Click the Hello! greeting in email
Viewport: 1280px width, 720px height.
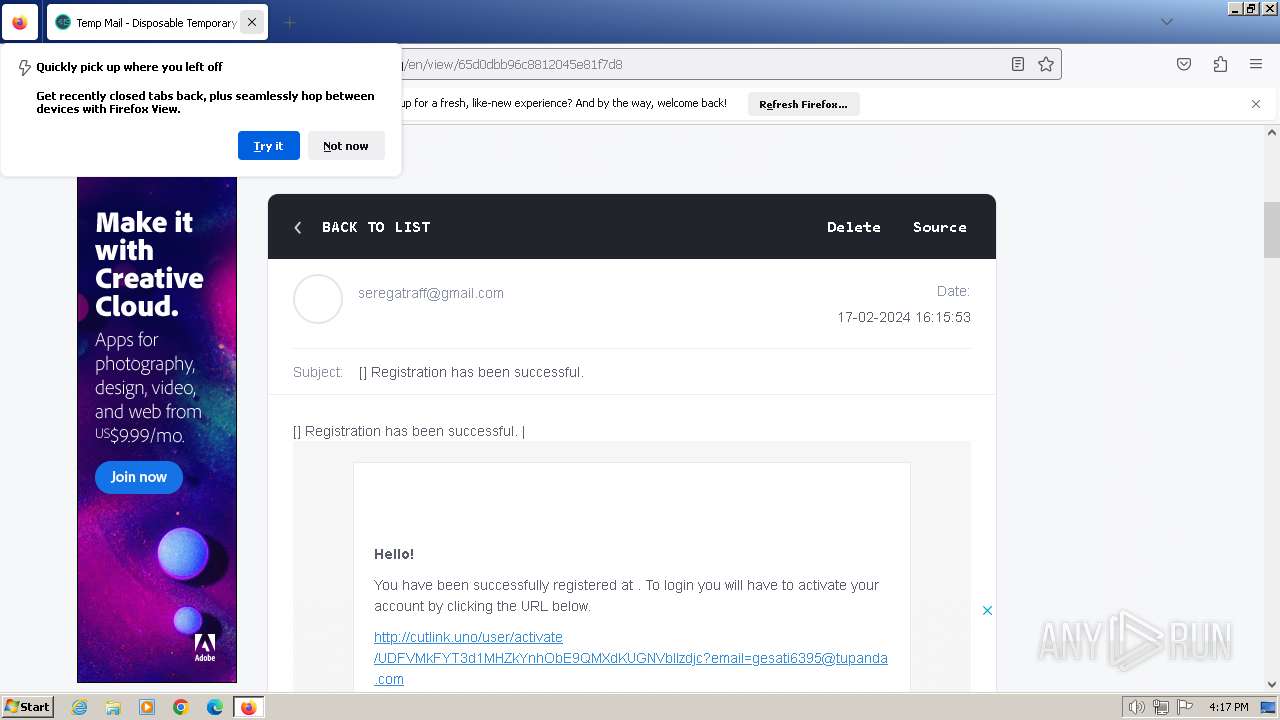394,554
